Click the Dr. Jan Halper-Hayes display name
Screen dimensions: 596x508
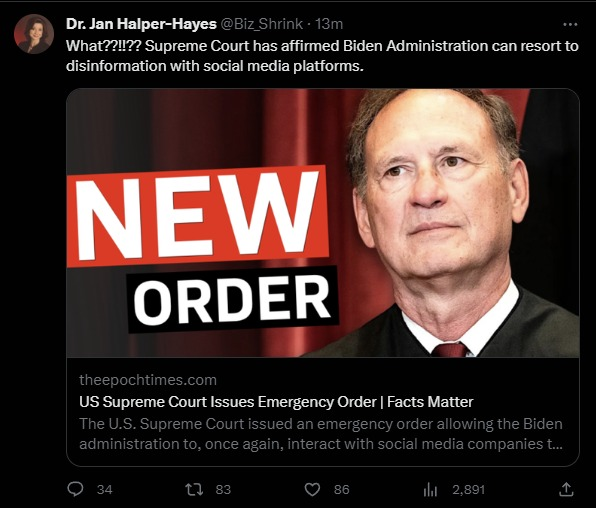141,24
